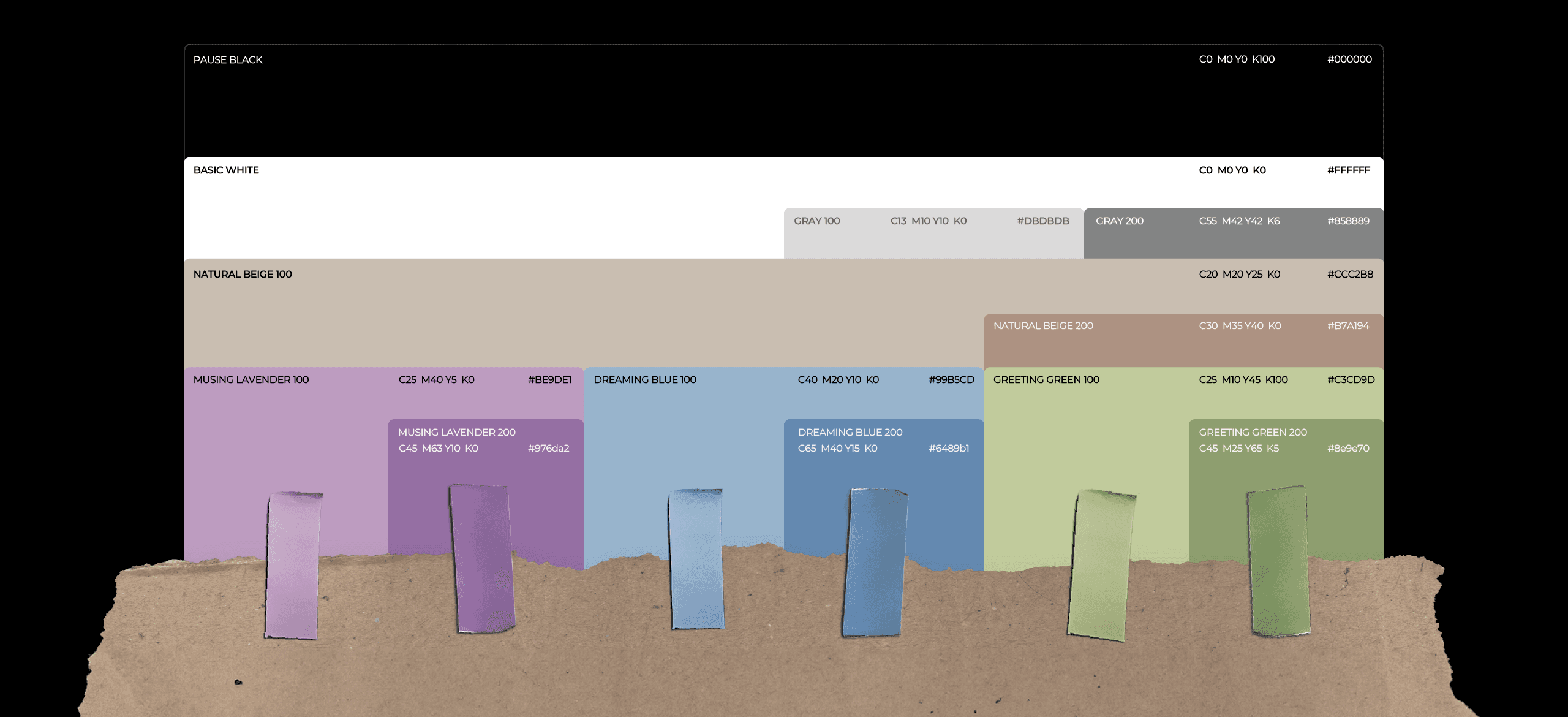
Task: Select the Basic White label
Action: 226,170
